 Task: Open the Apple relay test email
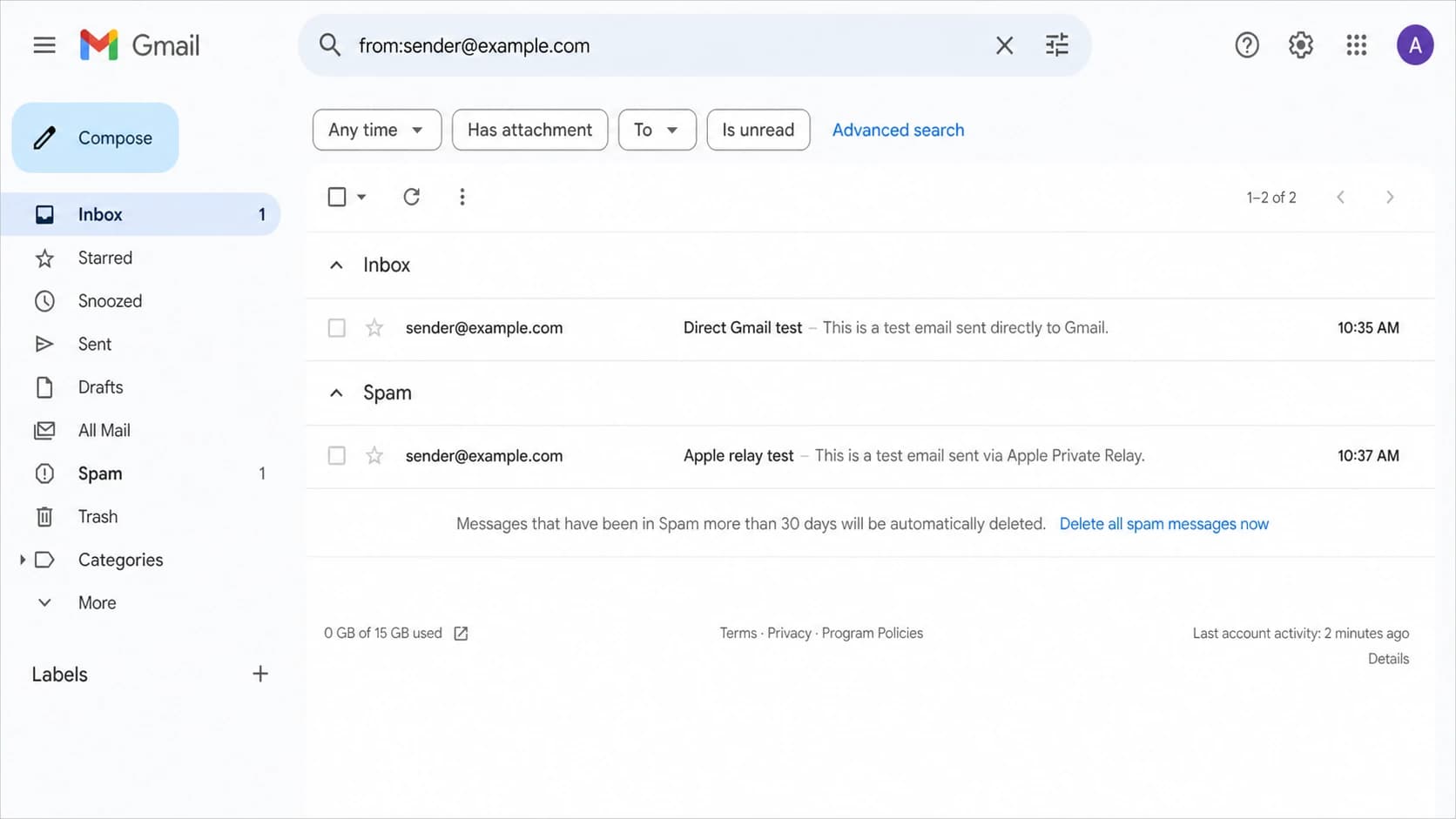870,456
